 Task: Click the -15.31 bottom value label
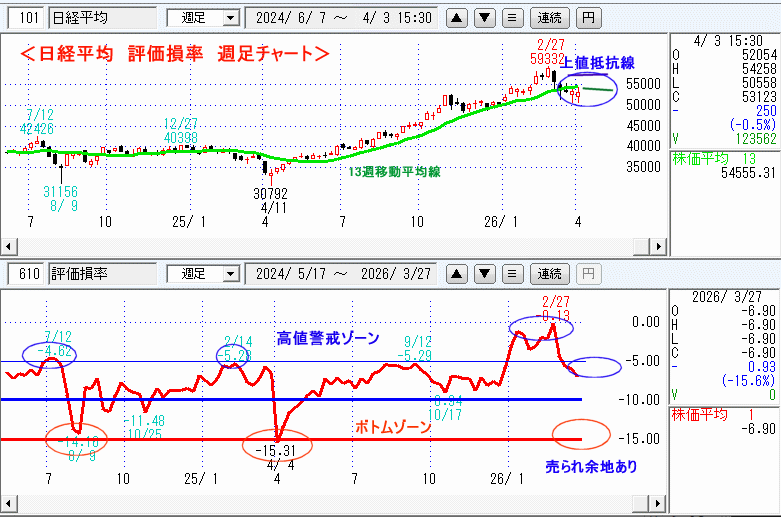[275, 451]
